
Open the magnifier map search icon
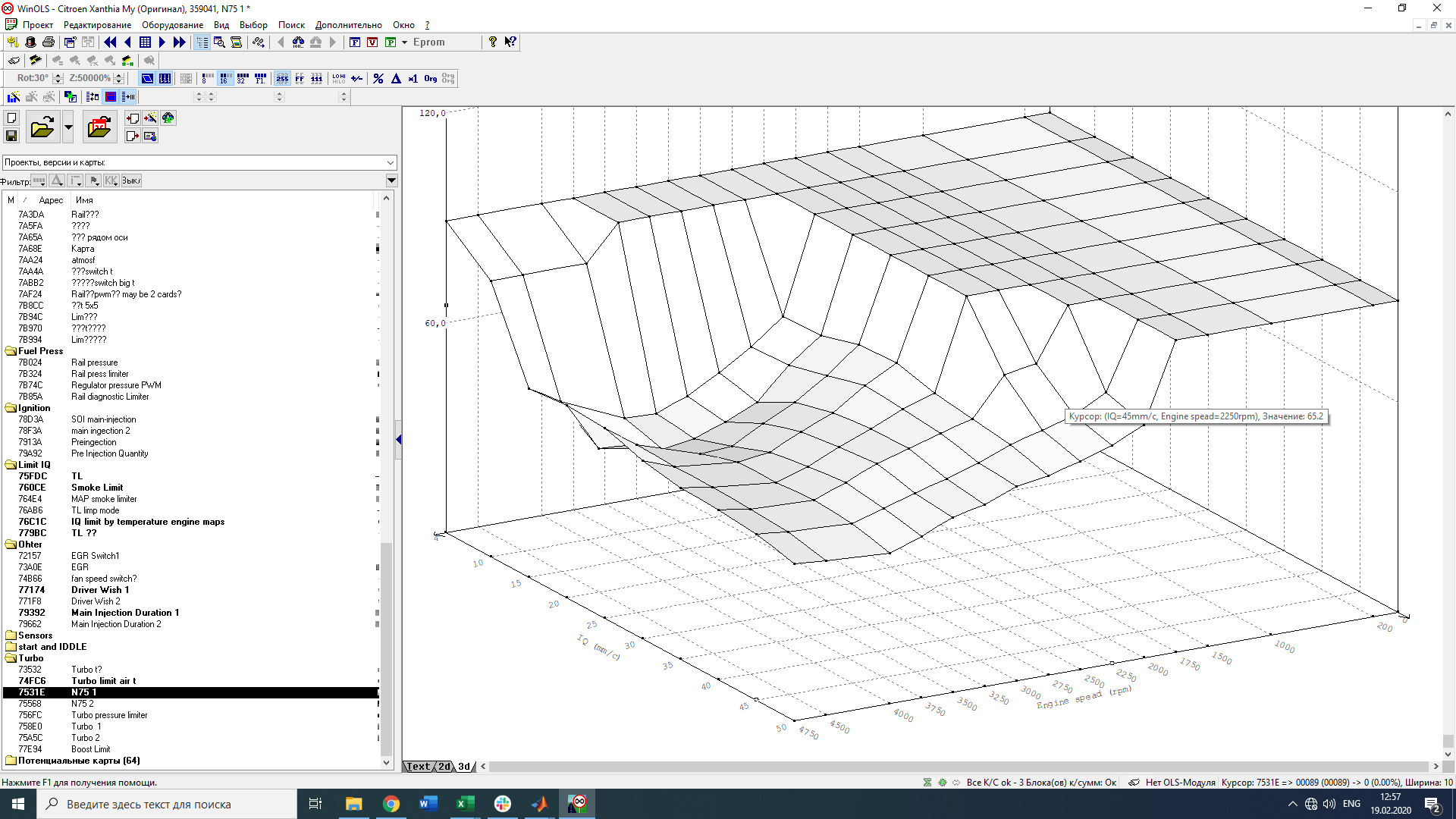click(219, 42)
